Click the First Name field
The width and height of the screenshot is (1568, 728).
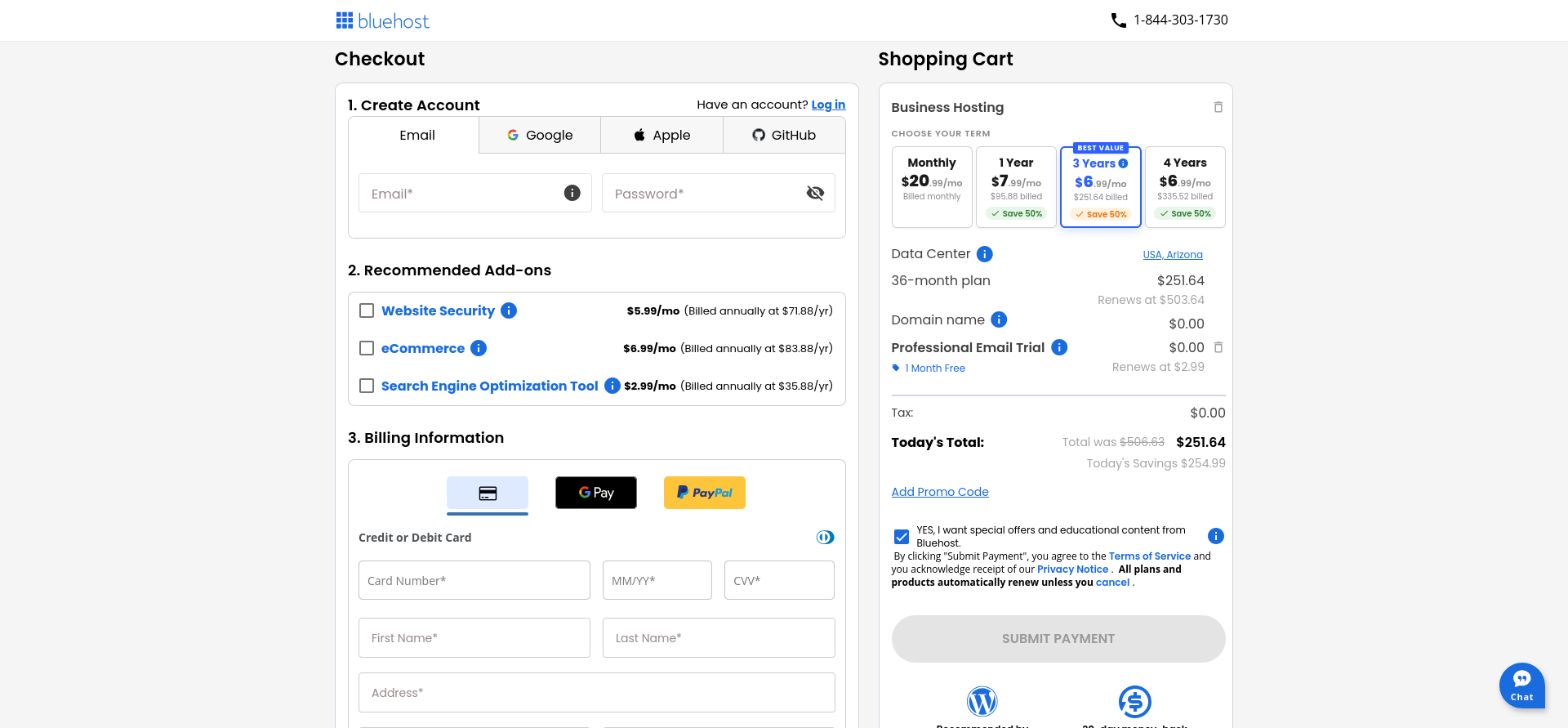(474, 637)
